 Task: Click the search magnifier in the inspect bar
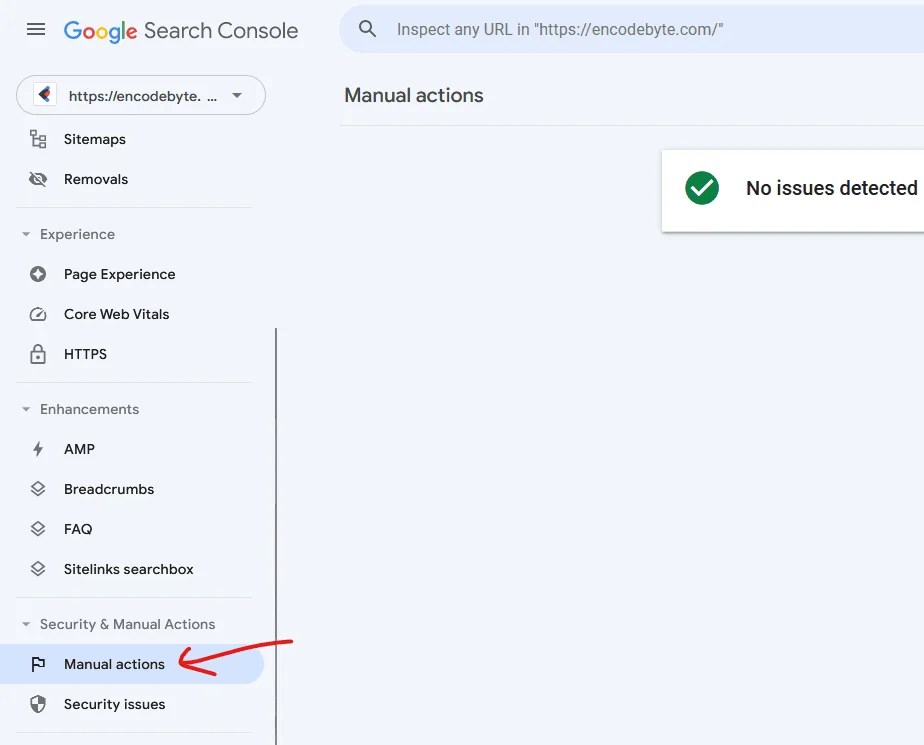click(367, 29)
